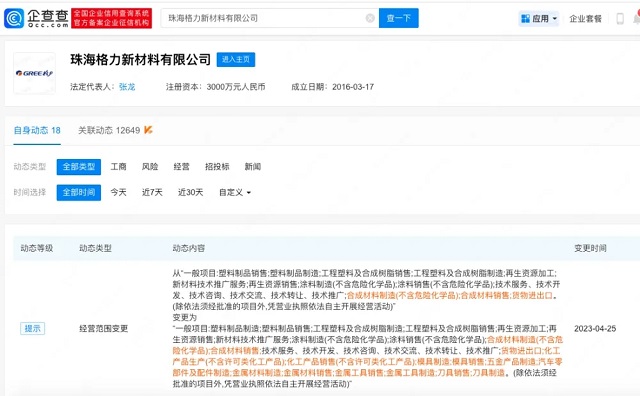Click the 查一下 search button
This screenshot has width=640, height=396.
398,18
